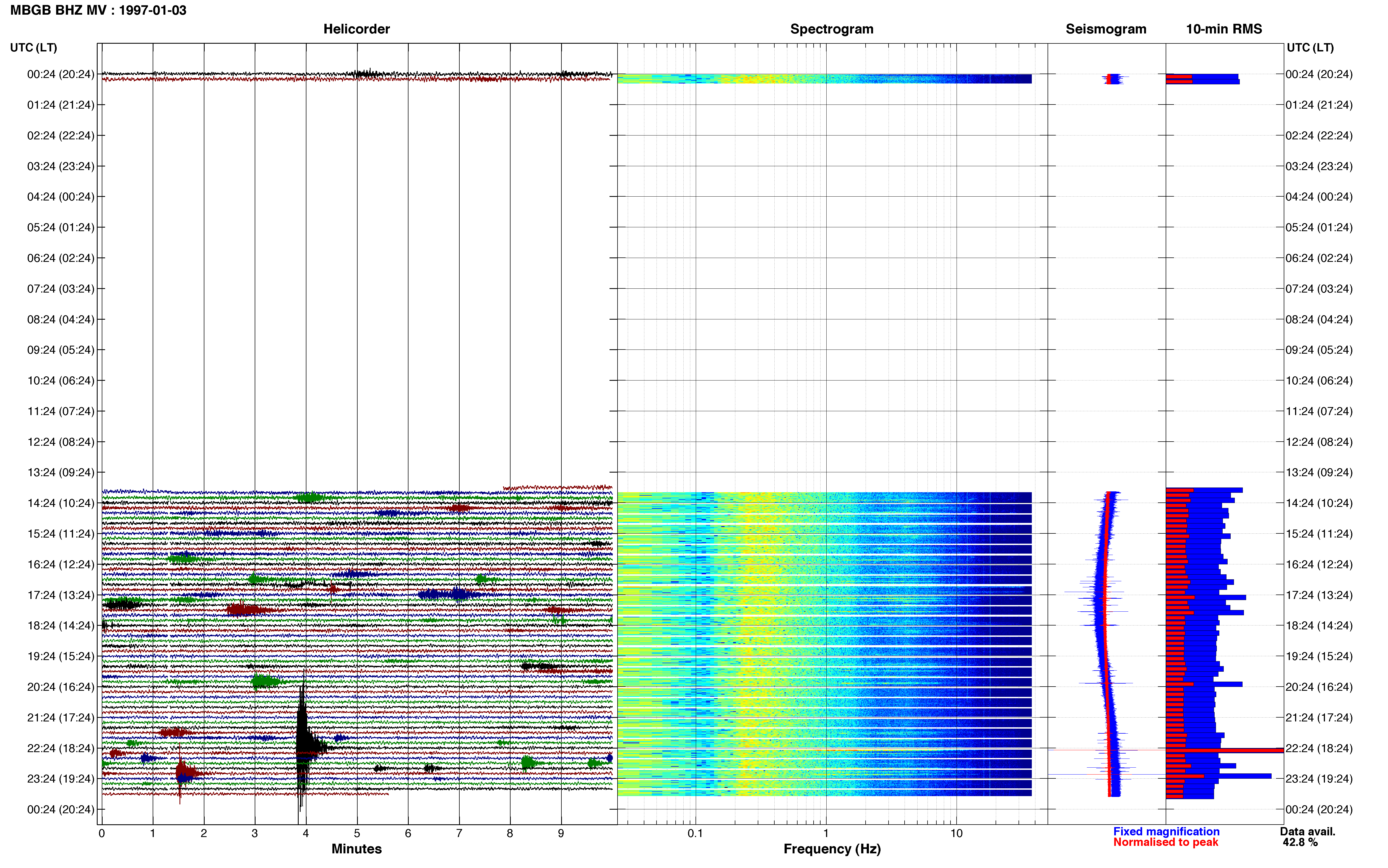Click left axis label '02:24 (22:24)'
This screenshot has width=1388, height=868.
pos(61,135)
